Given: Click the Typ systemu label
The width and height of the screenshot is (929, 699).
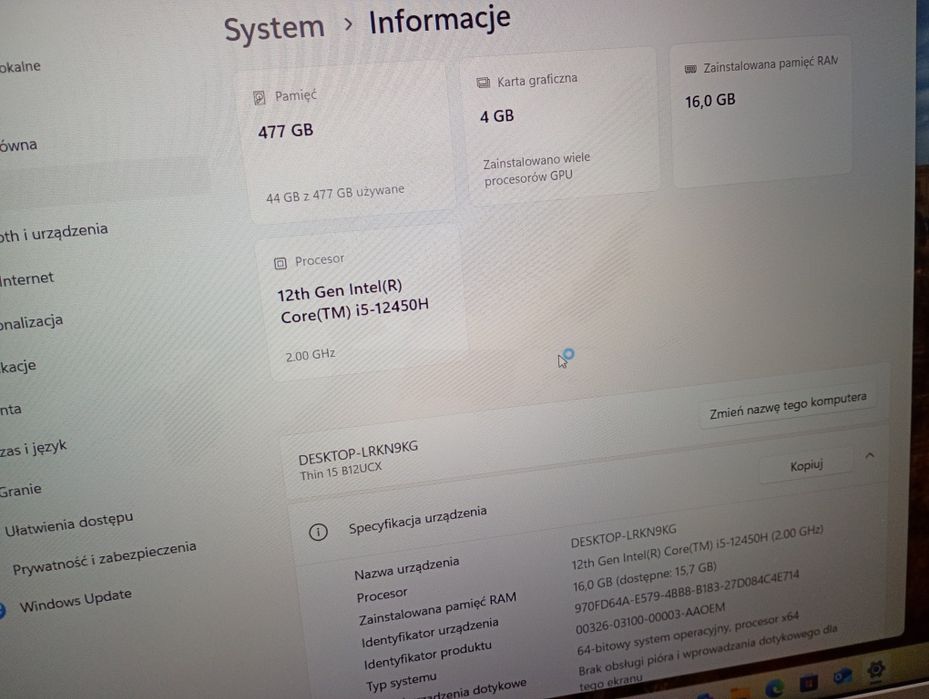Looking at the screenshot, I should [x=401, y=682].
